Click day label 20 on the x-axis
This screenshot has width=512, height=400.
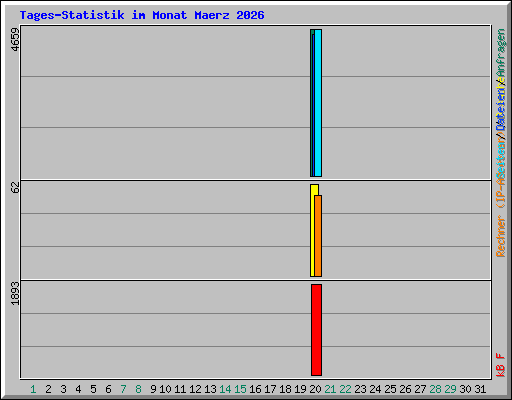(x=315, y=389)
